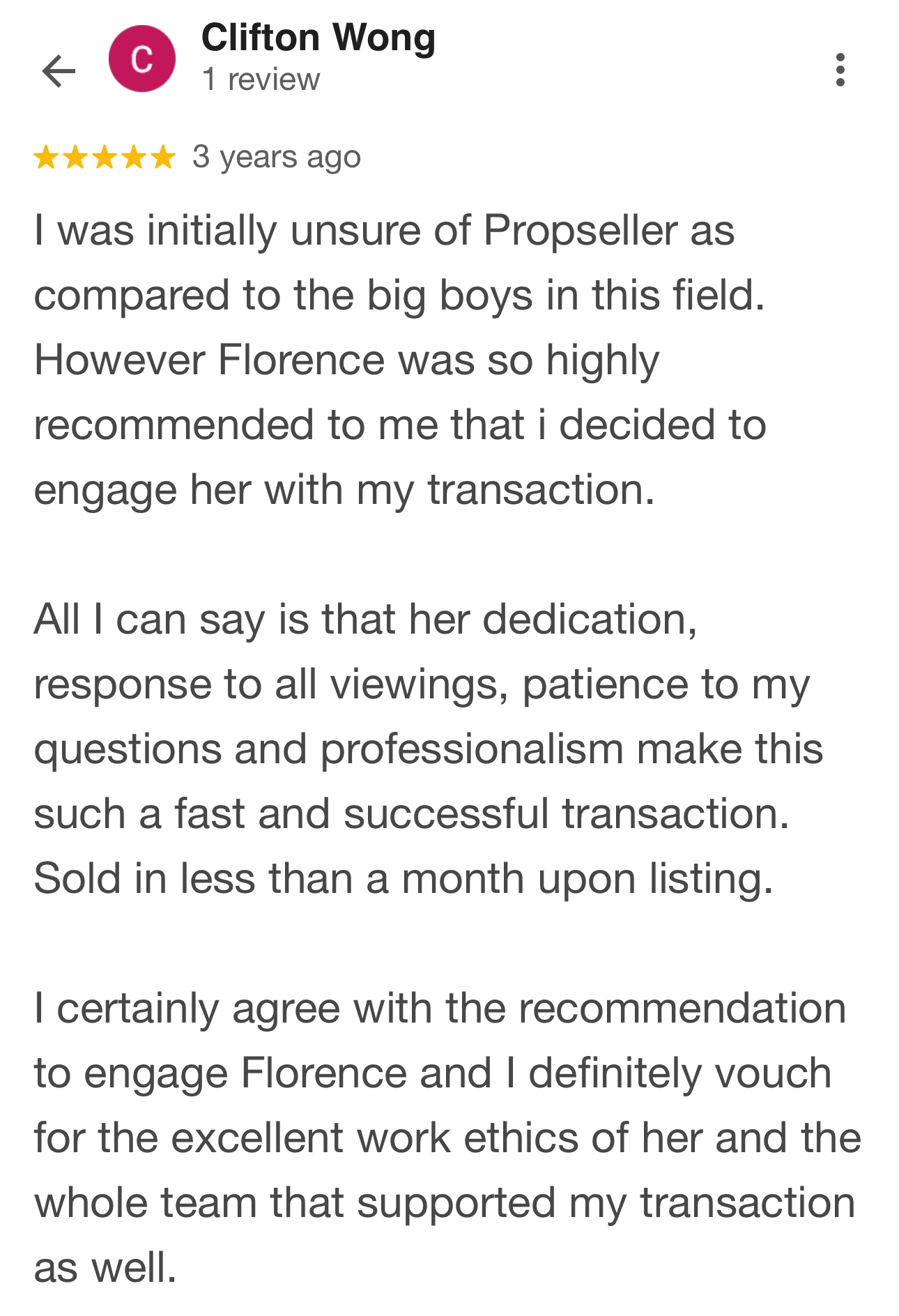Click the first rating star
Screen dimensions: 899x1316
pyautogui.click(x=46, y=158)
